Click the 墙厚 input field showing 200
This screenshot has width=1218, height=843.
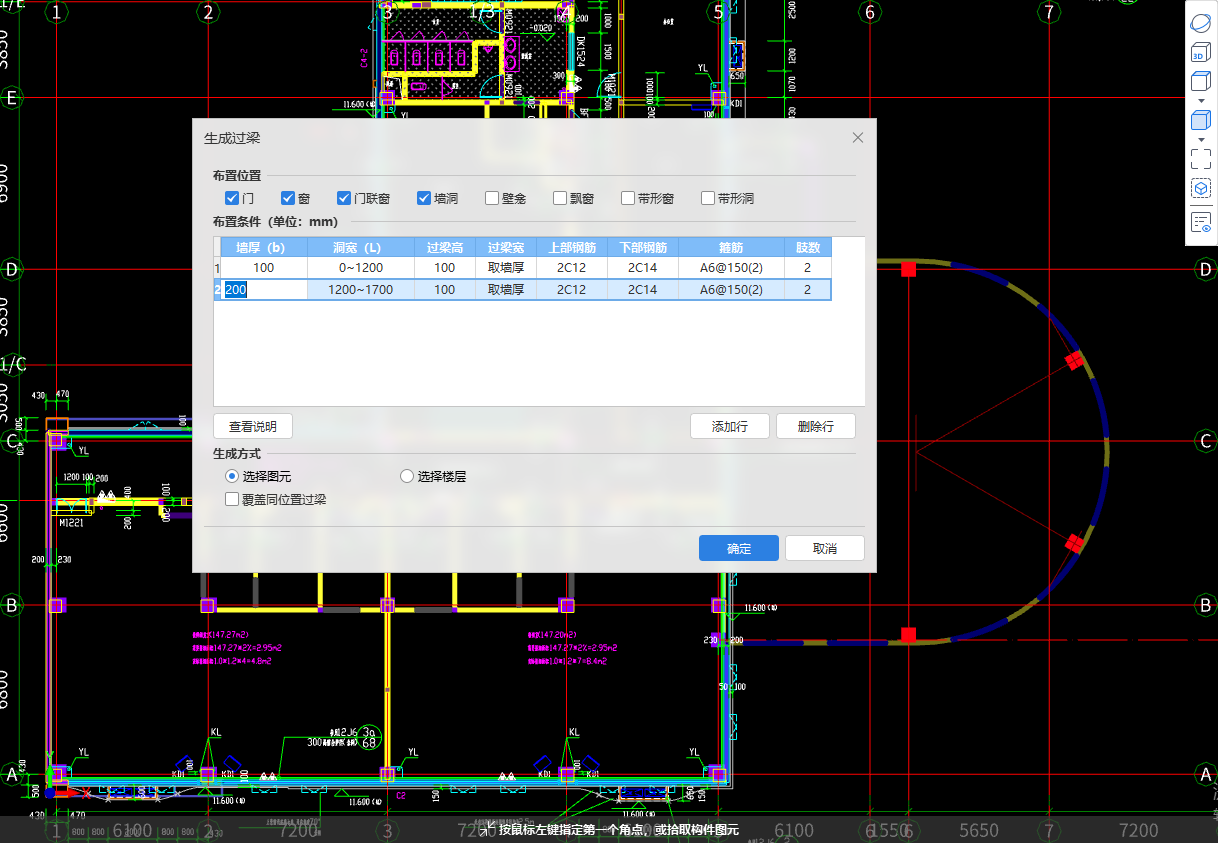(x=264, y=290)
